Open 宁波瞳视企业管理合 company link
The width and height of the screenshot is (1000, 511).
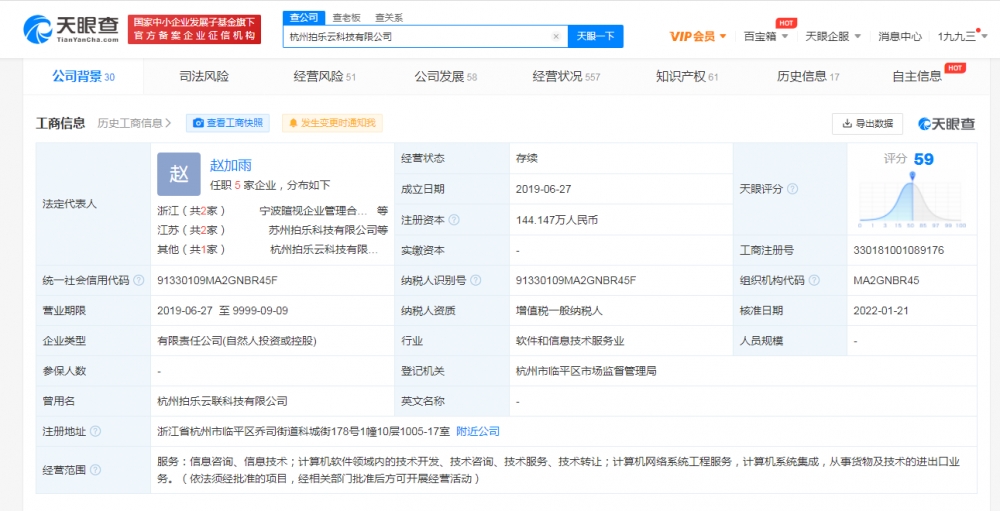click(x=312, y=210)
